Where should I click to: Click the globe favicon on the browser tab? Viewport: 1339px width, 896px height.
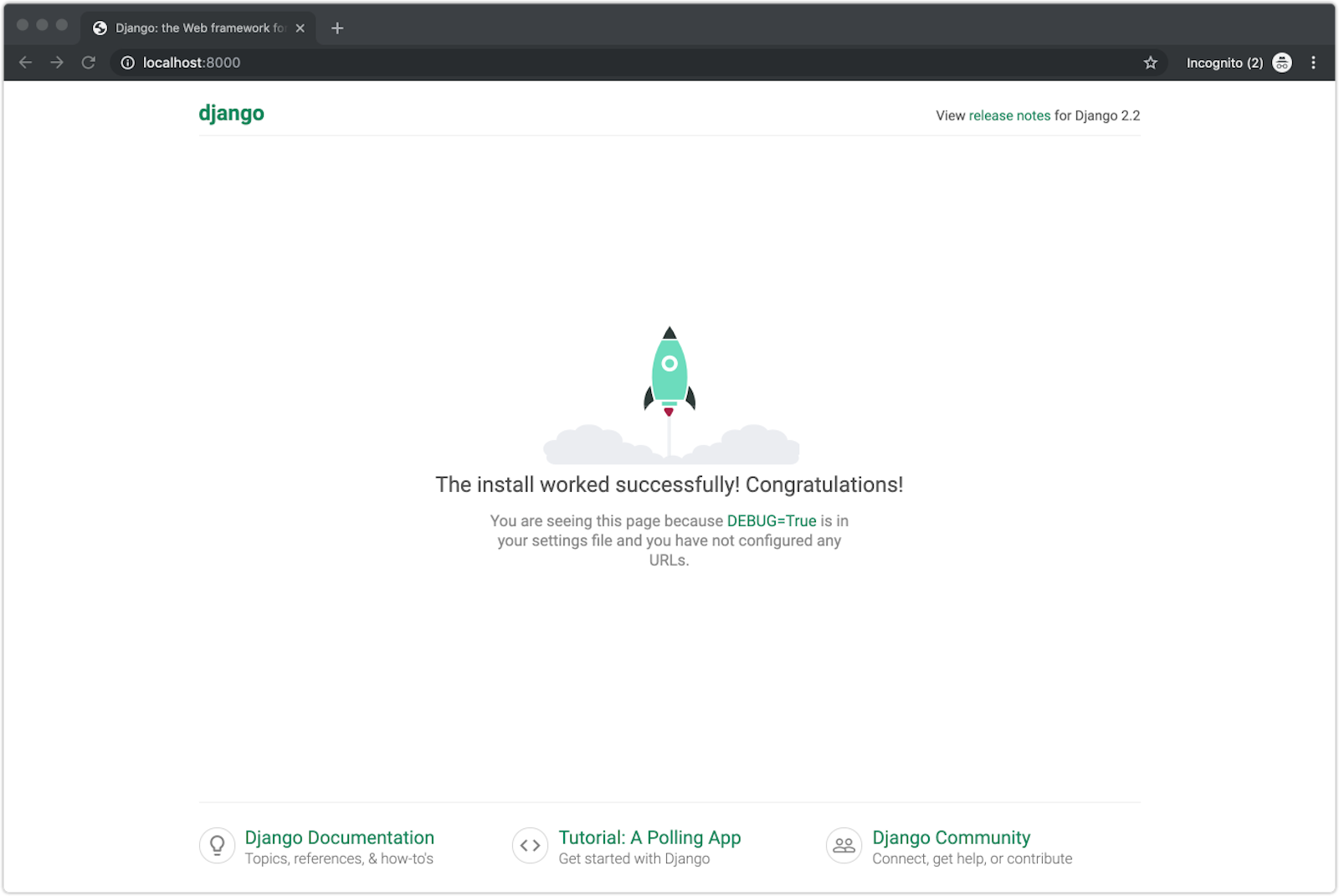click(101, 28)
